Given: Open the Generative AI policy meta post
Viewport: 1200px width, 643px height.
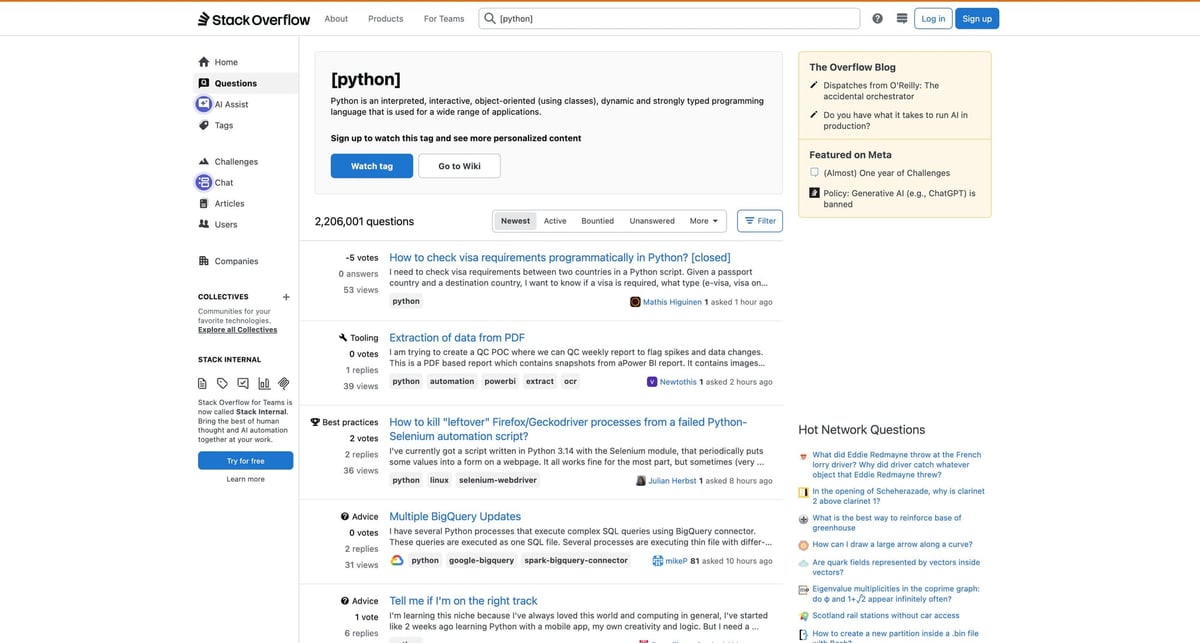Looking at the screenshot, I should 899,198.
